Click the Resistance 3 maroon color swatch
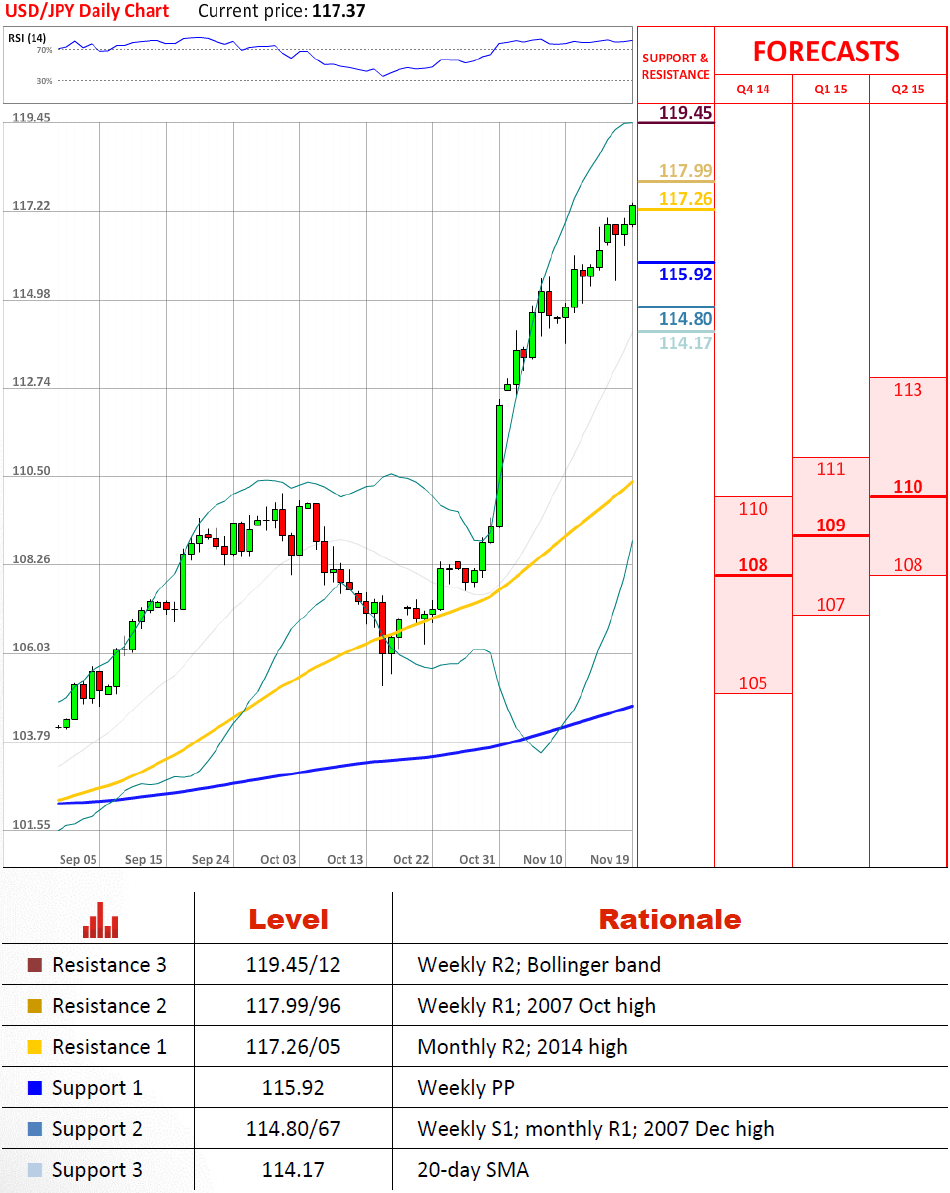 35,965
